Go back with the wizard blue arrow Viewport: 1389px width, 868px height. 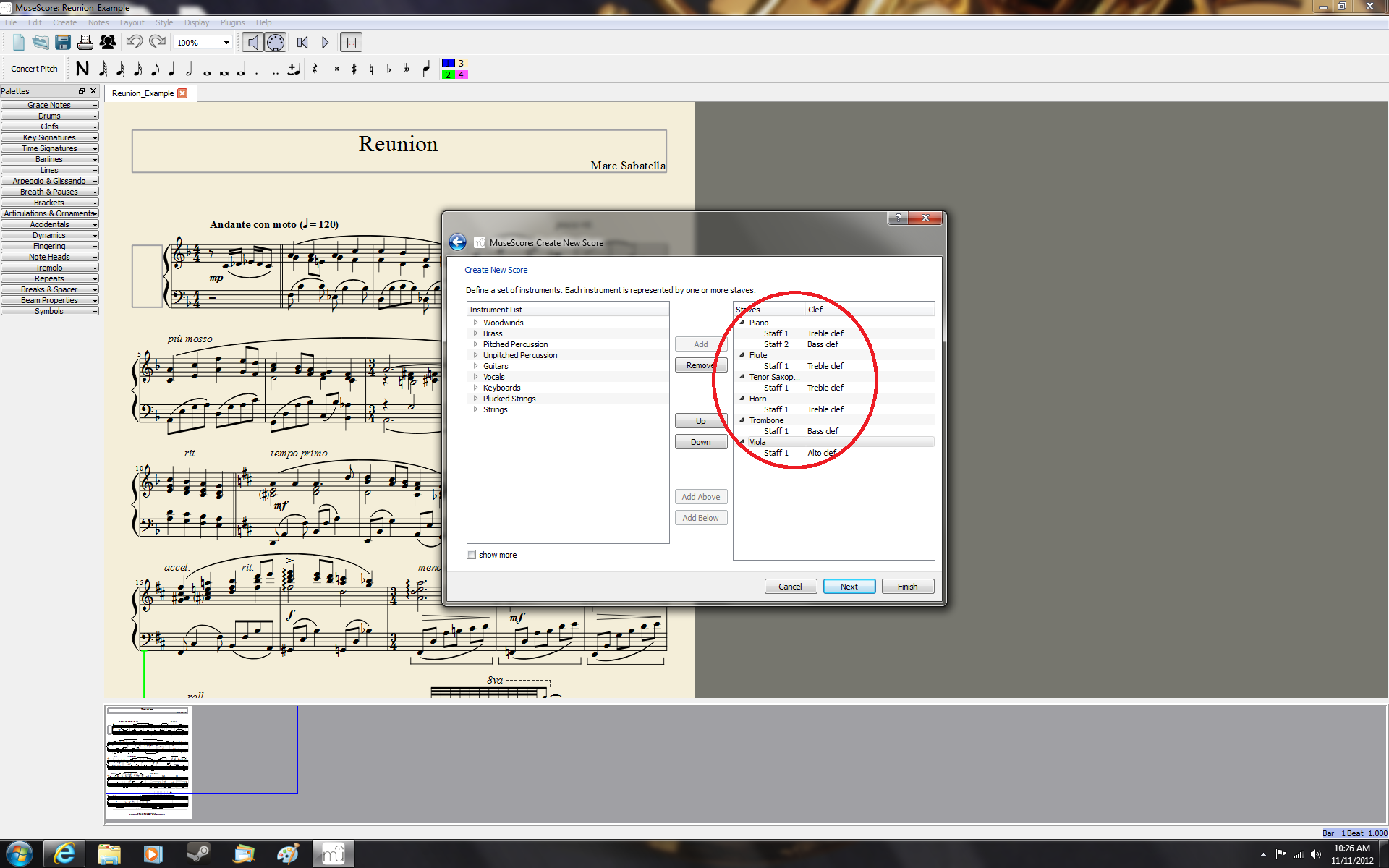[x=457, y=242]
